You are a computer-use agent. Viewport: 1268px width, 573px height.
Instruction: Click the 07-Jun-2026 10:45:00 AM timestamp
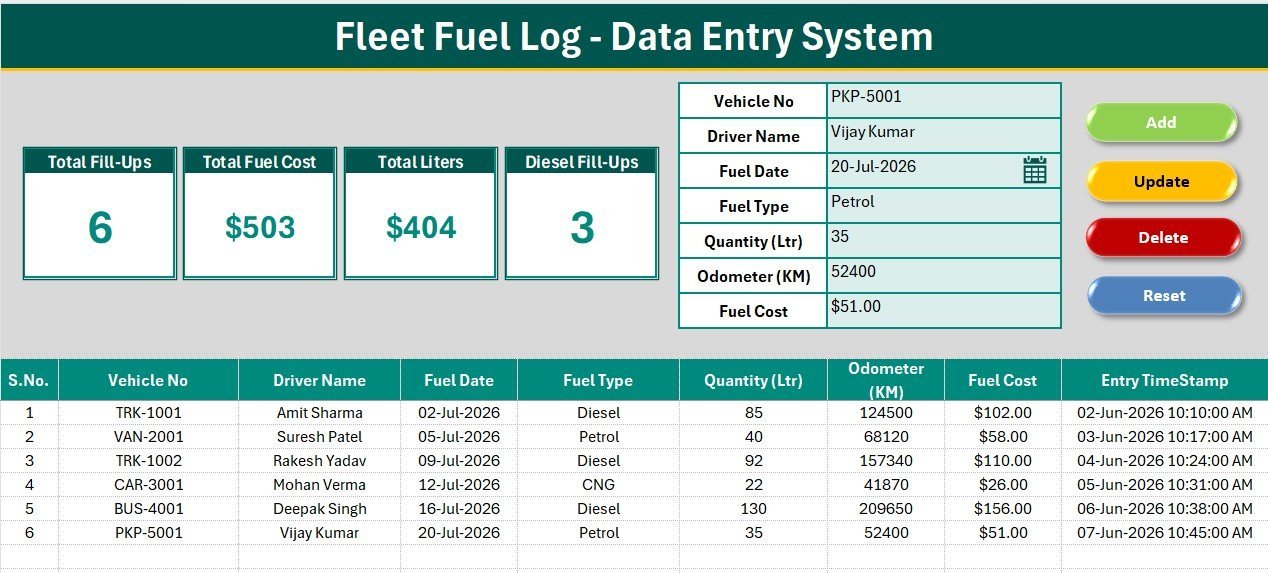click(x=1164, y=532)
